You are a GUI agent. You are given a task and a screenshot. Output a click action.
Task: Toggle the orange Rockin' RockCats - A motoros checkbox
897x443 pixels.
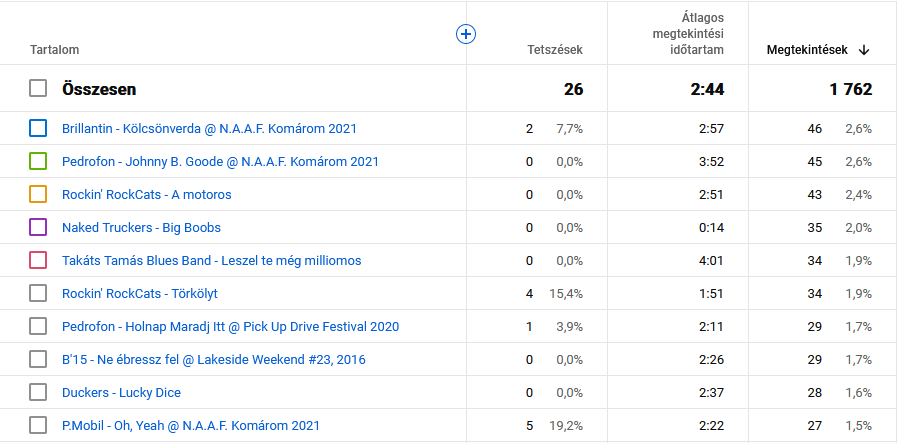point(38,194)
